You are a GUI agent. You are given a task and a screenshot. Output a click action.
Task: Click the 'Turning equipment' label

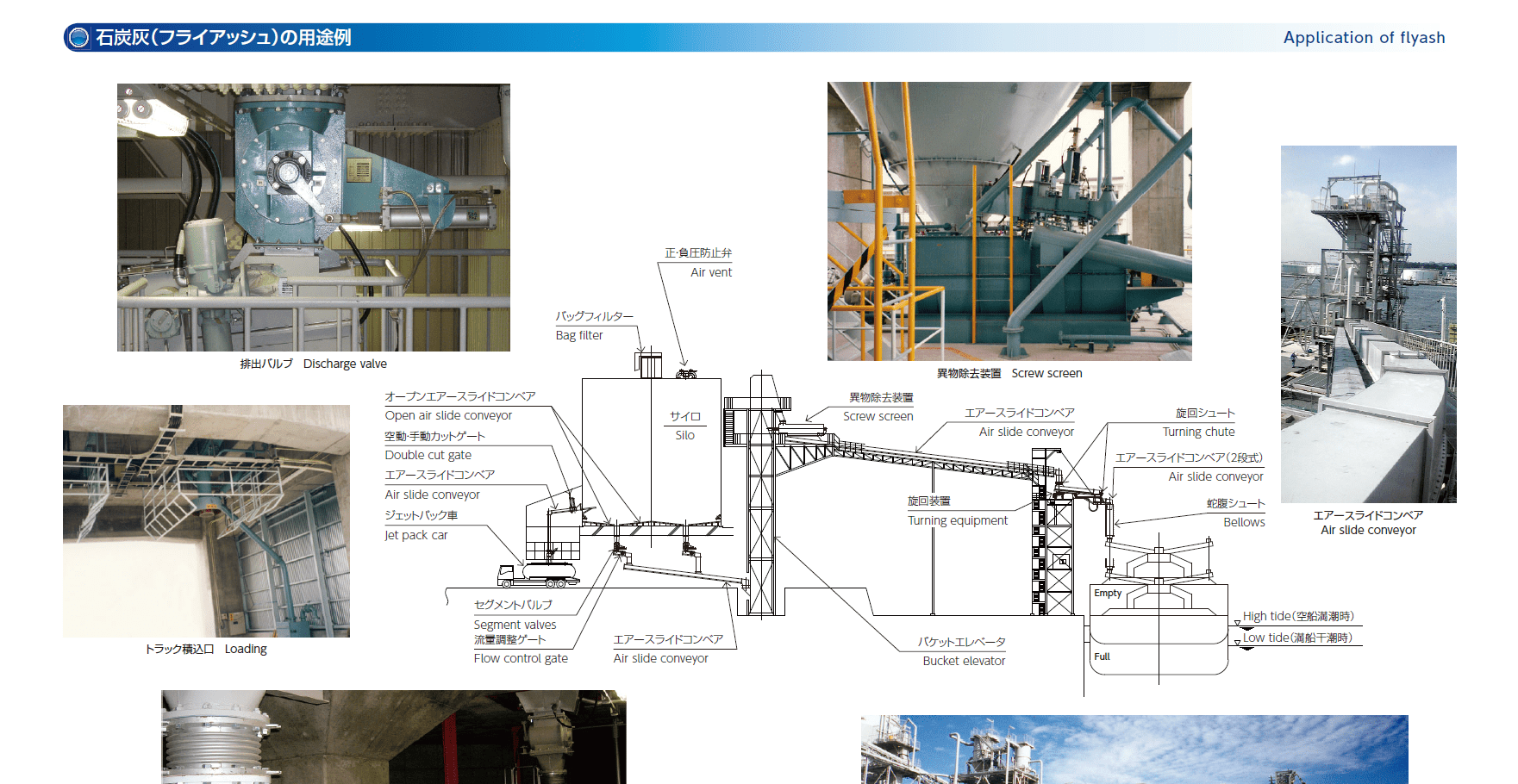[958, 520]
